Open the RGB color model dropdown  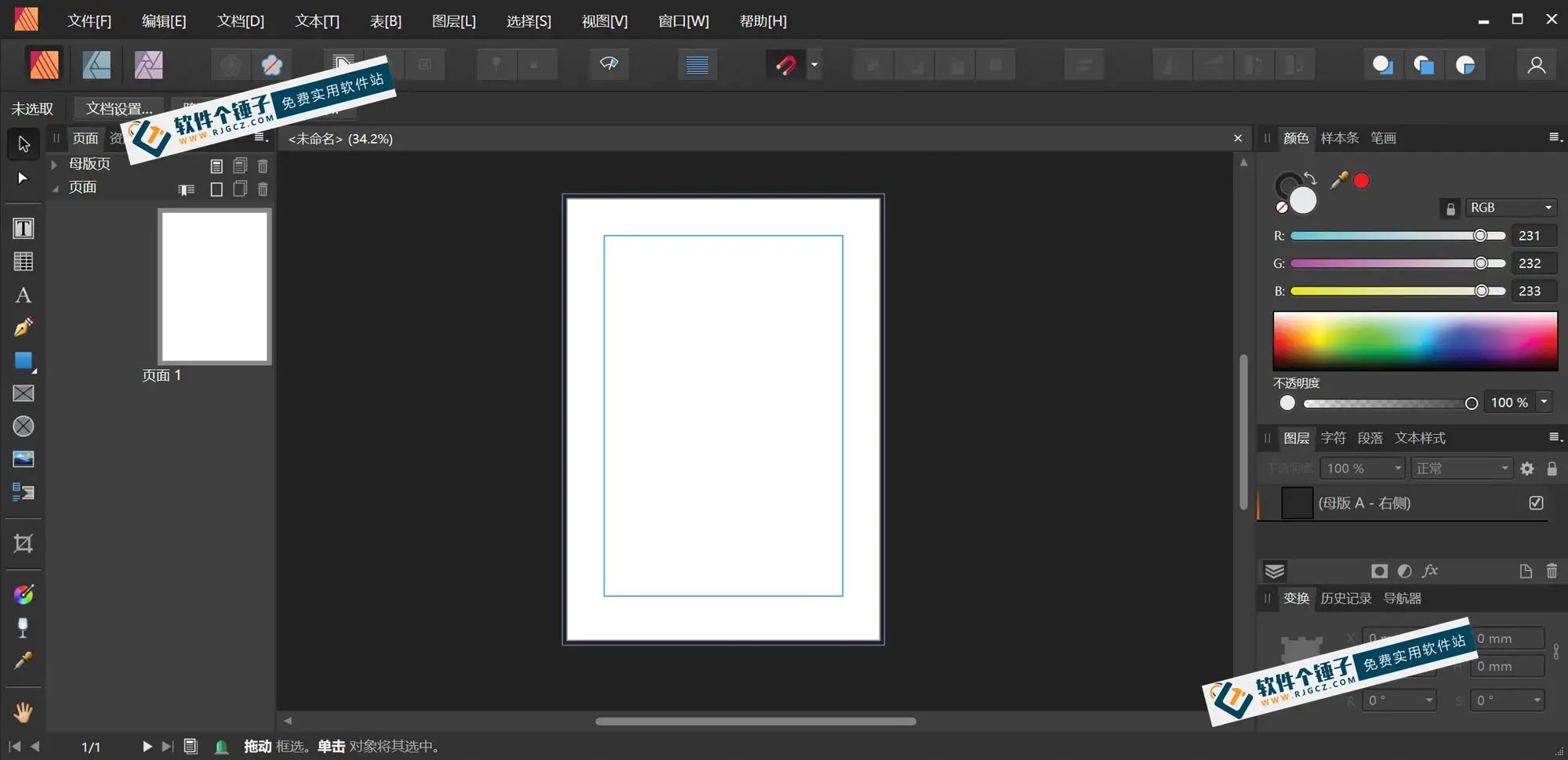(x=1511, y=207)
